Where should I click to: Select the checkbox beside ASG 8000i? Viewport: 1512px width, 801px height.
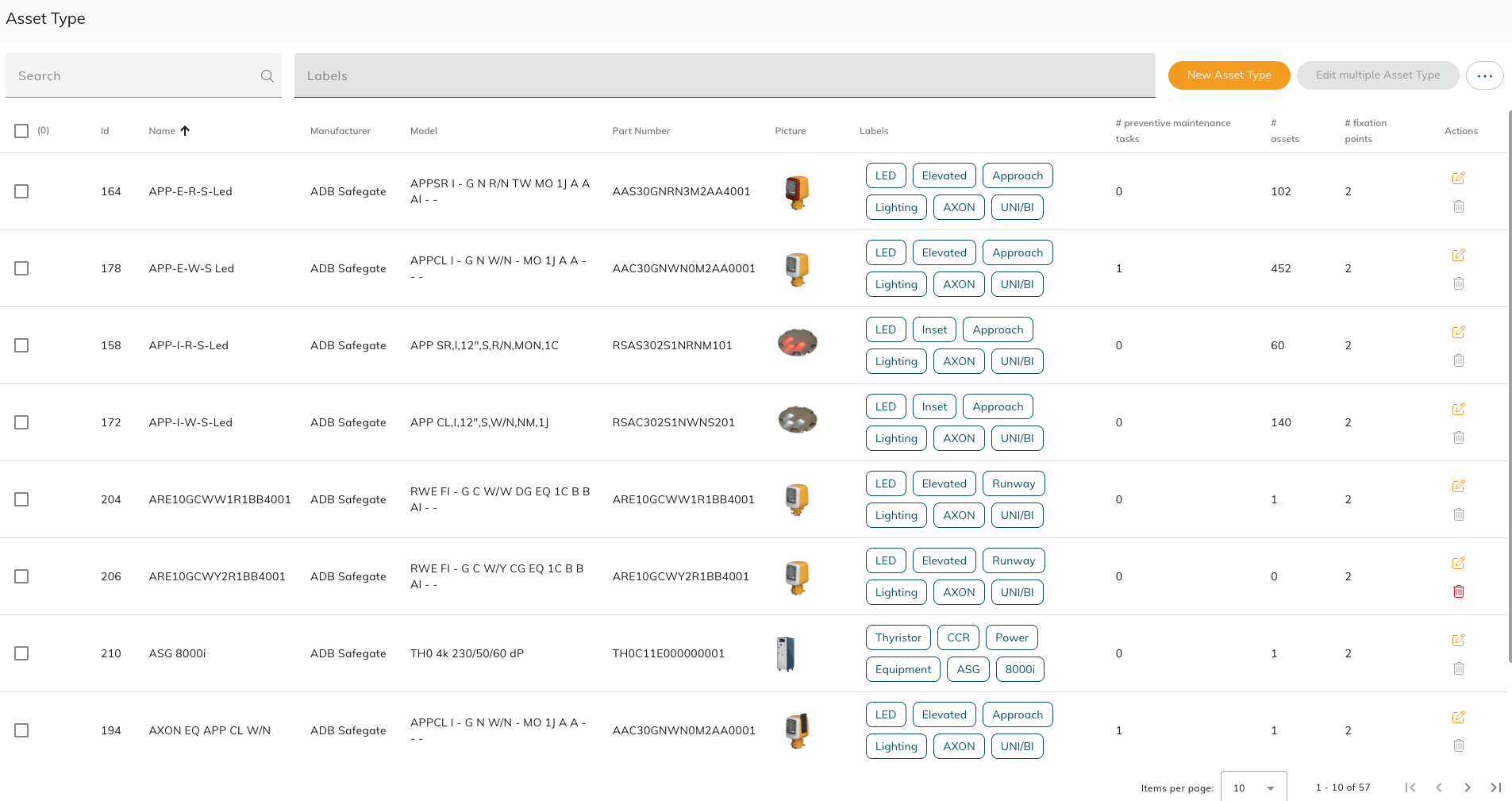(21, 653)
